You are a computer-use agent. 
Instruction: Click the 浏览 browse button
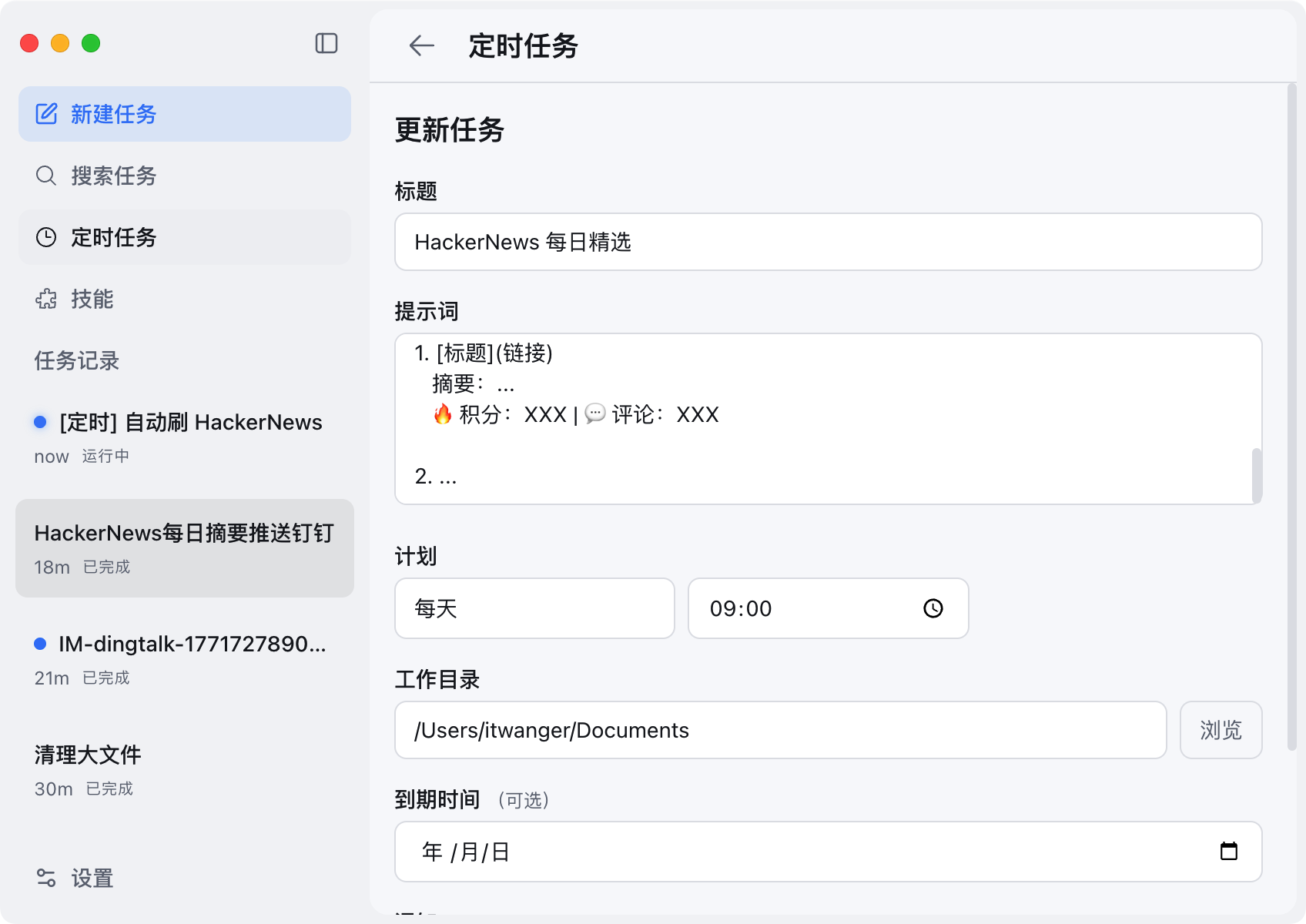coord(1221,730)
